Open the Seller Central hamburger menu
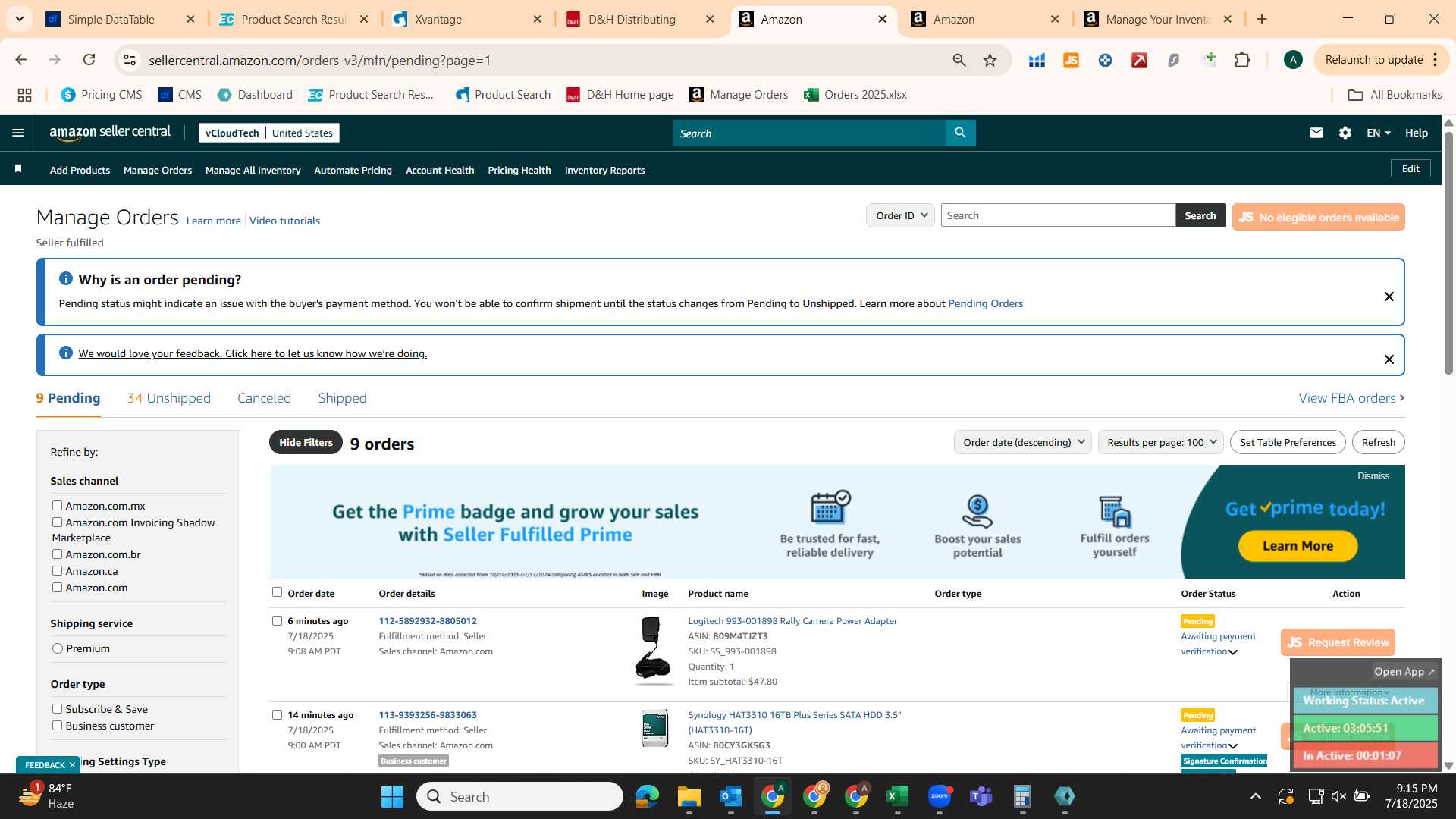Image resolution: width=1456 pixels, height=819 pixels. pos(18,133)
